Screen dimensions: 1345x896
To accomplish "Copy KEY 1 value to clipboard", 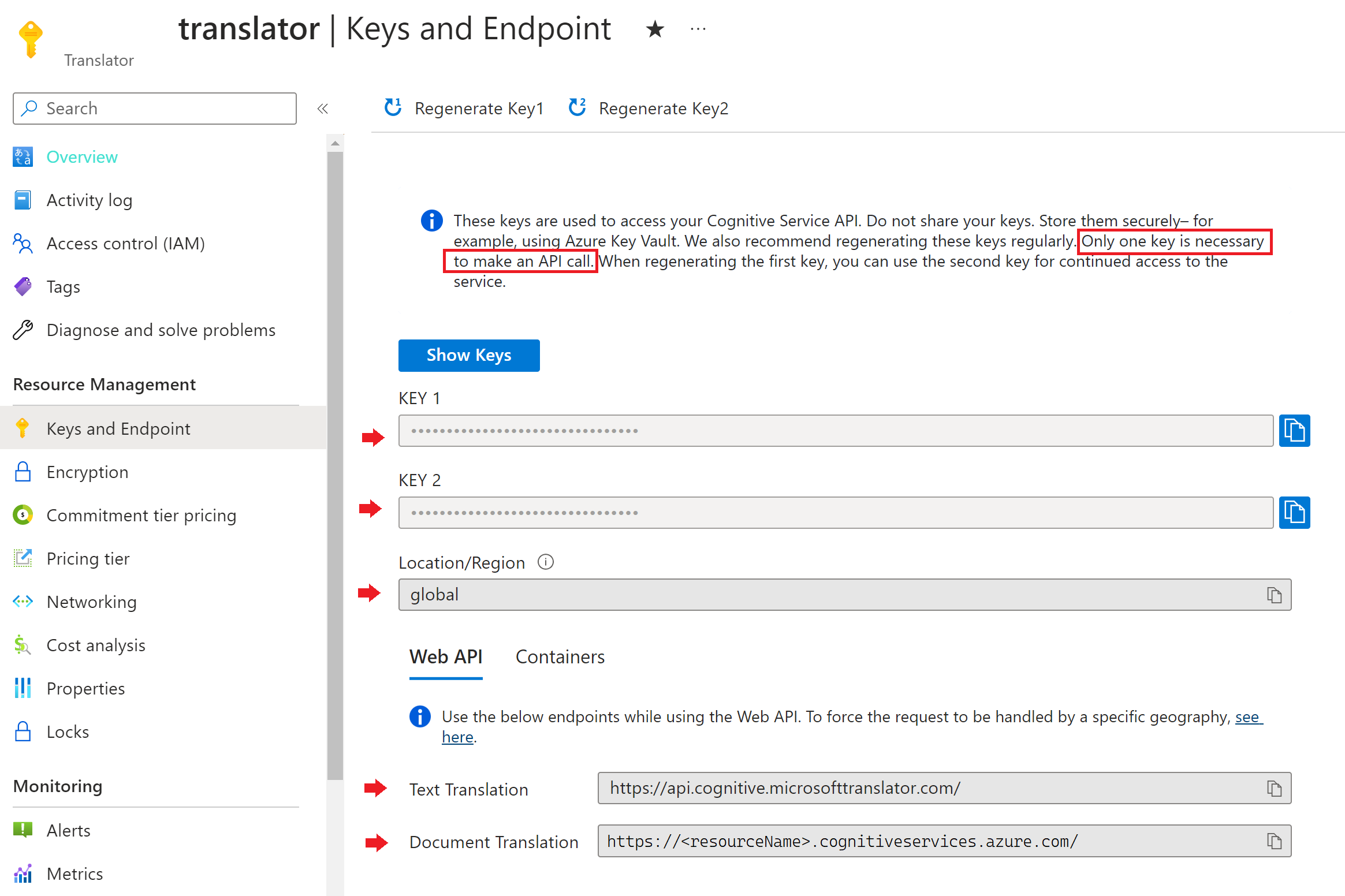I will pos(1296,430).
